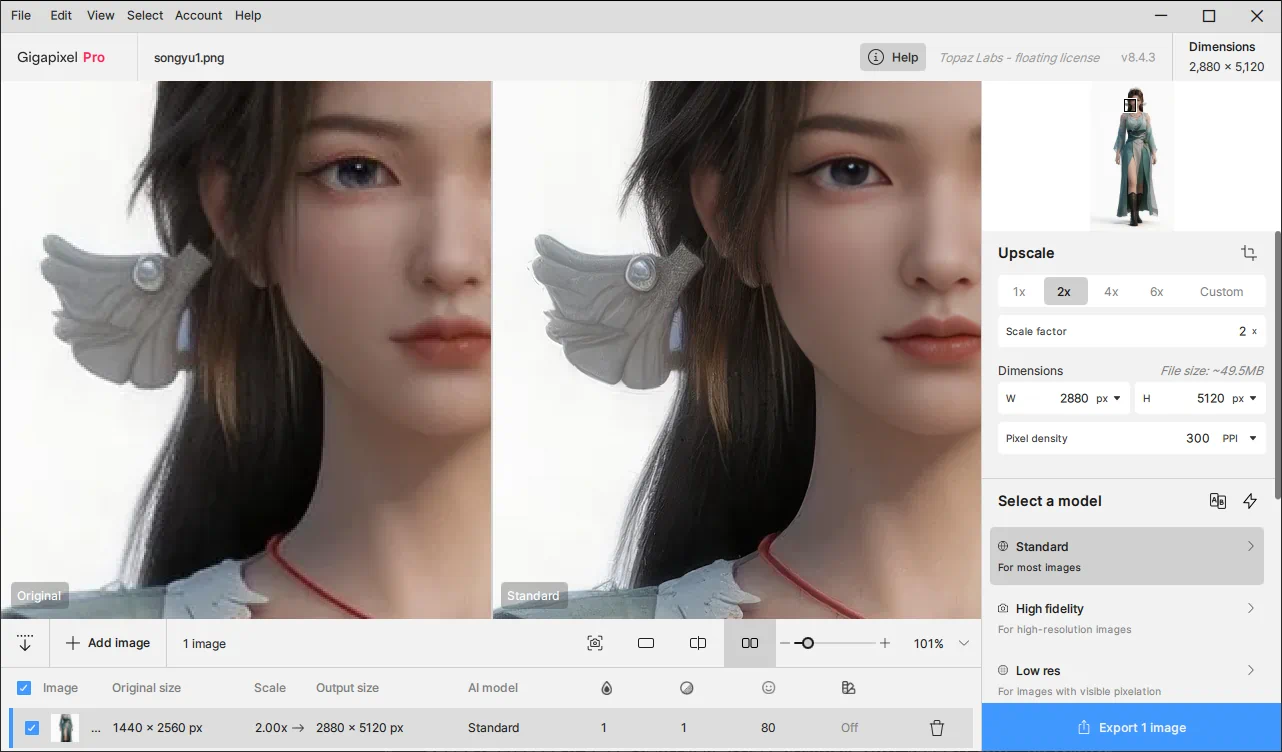This screenshot has width=1282, height=752.
Task: Click the zoom in plus icon
Action: pos(885,643)
